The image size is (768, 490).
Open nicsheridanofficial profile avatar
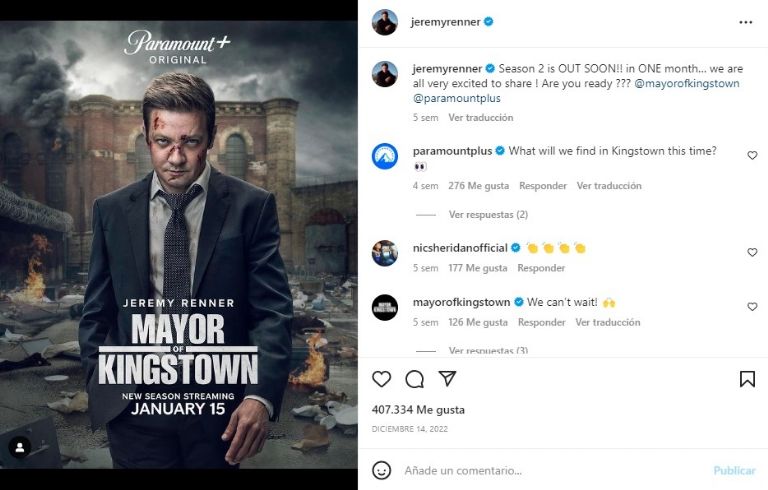click(385, 254)
